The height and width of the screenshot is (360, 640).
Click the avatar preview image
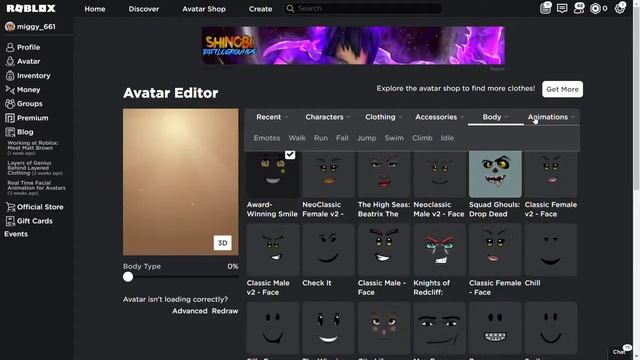click(181, 182)
